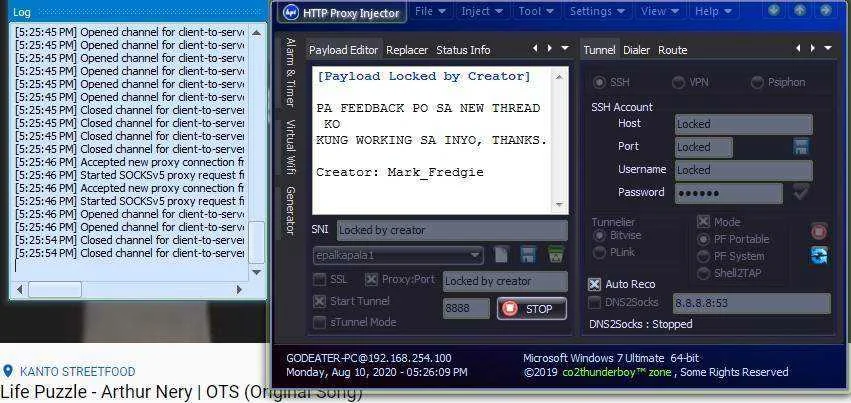
Task: Click the blue floppy save config icon
Action: click(528, 254)
